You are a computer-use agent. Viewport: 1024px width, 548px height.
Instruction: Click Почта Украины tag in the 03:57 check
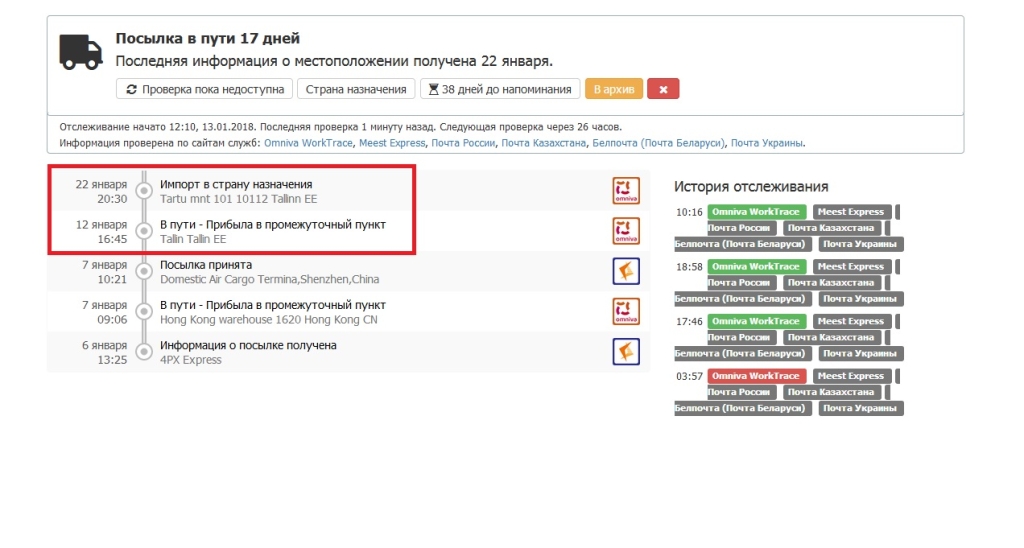pos(859,408)
